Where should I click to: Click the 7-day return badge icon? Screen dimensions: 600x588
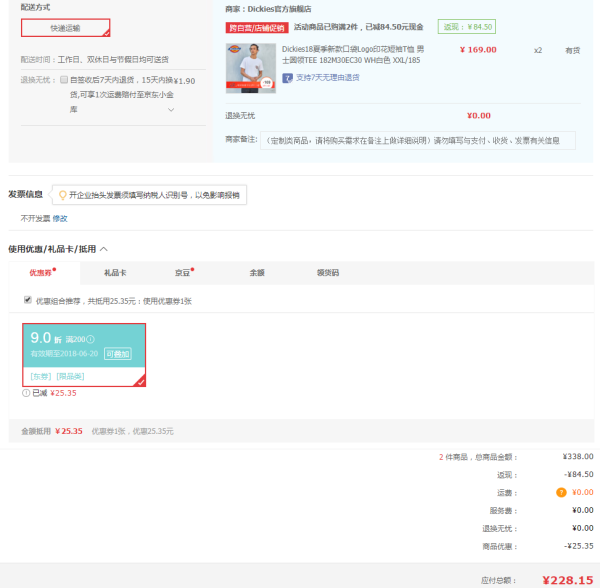coord(287,78)
